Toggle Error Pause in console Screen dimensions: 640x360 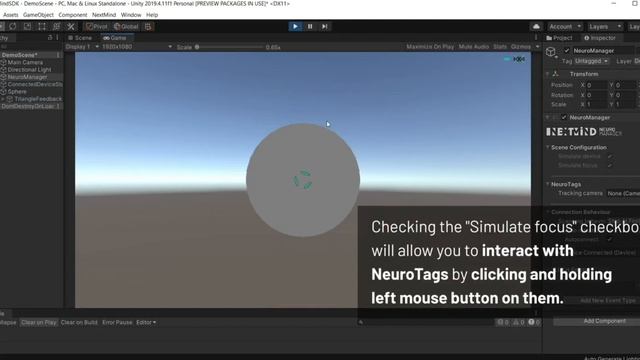click(117, 322)
